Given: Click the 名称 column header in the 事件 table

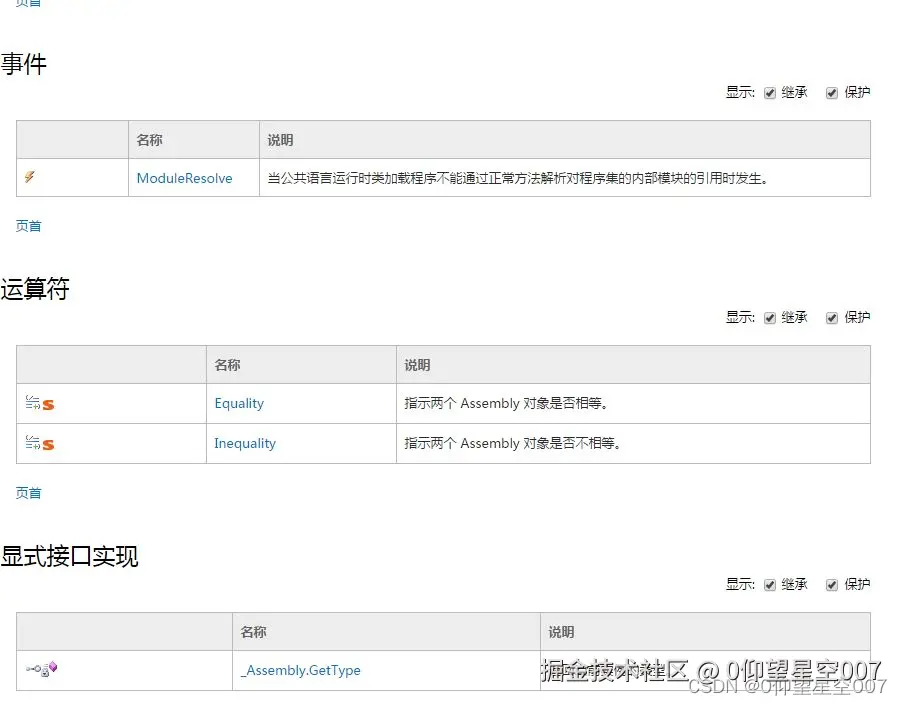Looking at the screenshot, I should click(150, 139).
